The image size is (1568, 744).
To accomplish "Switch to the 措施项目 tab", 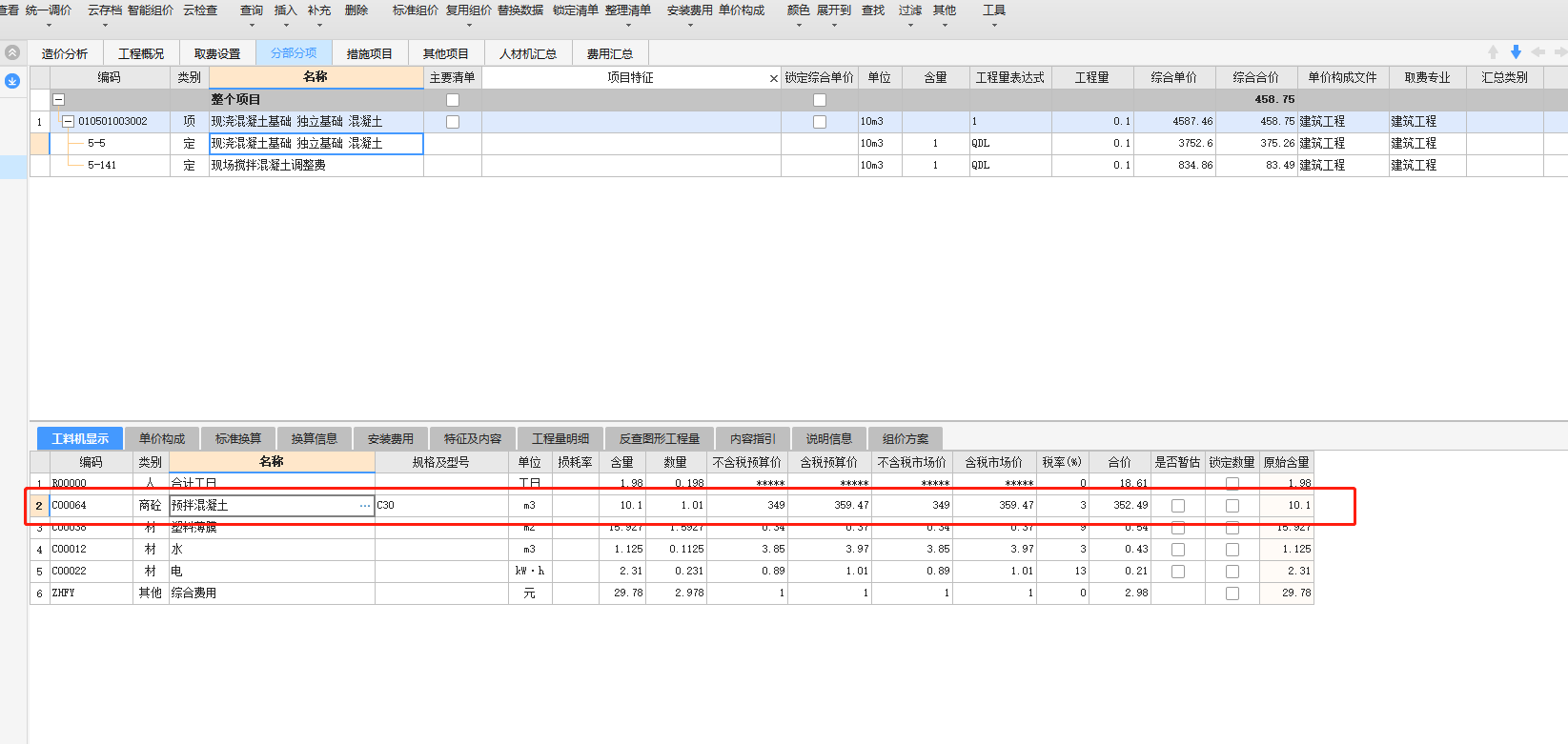I will point(370,53).
